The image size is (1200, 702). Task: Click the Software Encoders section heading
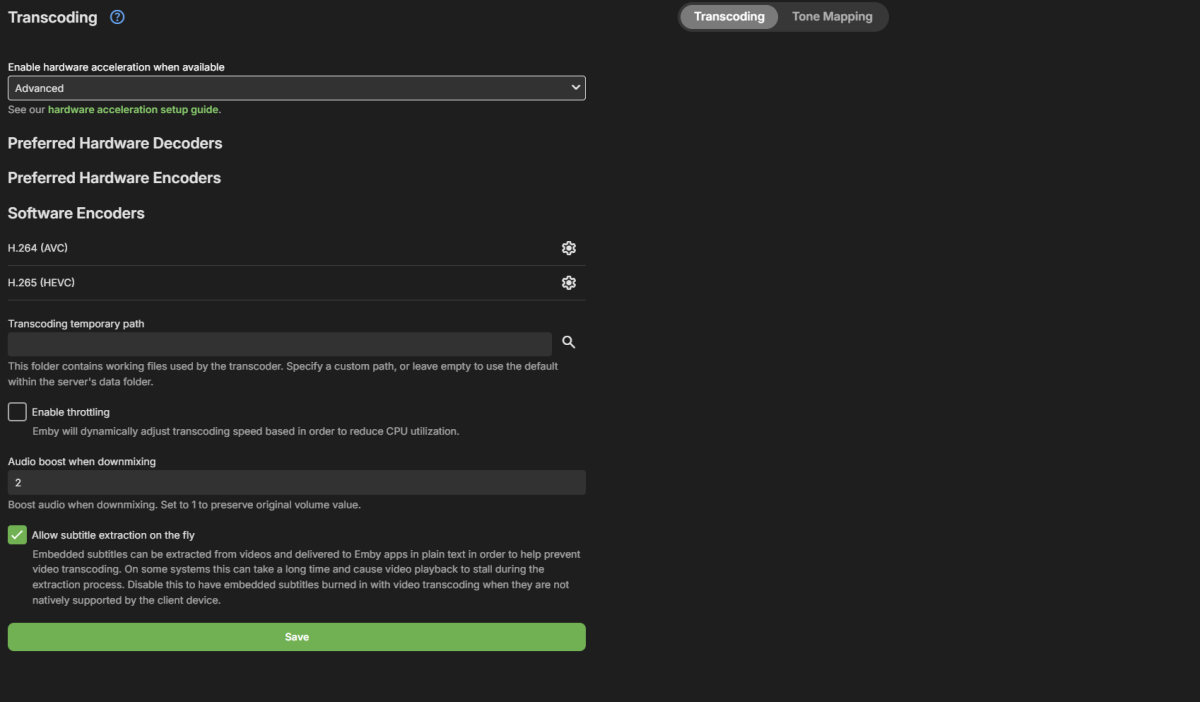76,213
